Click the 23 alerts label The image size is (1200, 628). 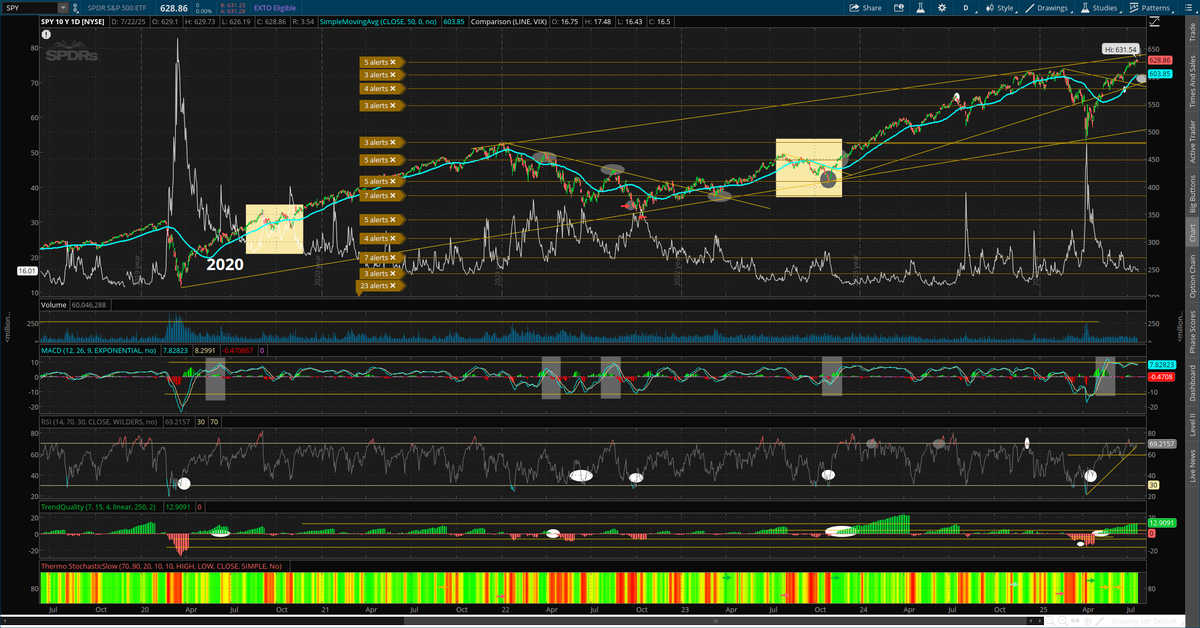(377, 286)
